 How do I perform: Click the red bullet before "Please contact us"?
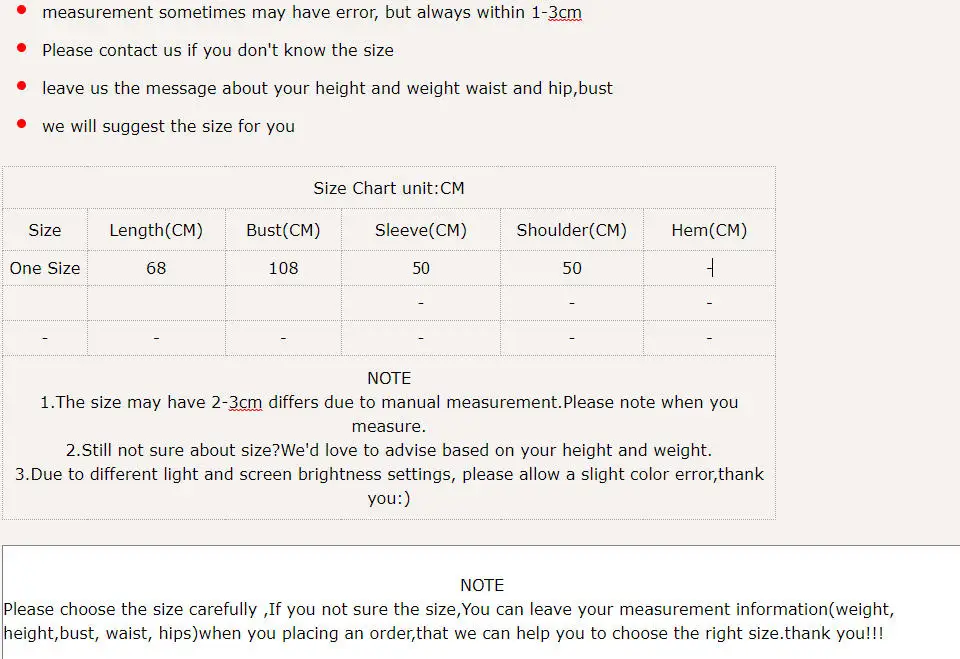click(x=21, y=48)
